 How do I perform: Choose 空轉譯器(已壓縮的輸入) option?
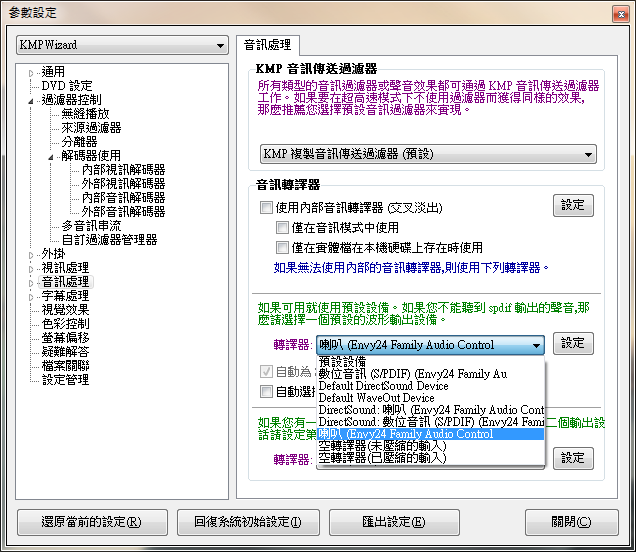pos(430,458)
